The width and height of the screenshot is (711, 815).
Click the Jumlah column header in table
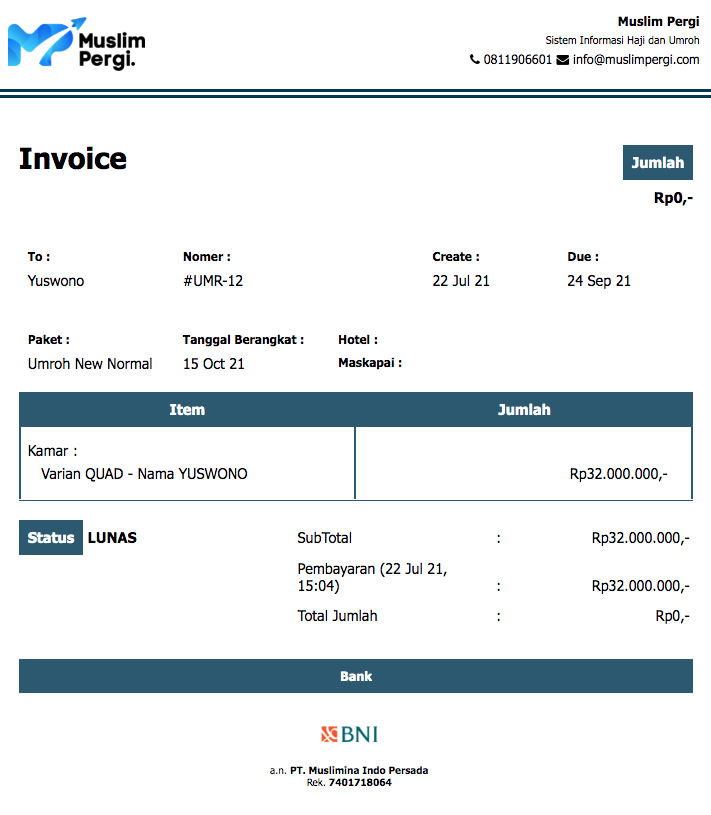pos(524,410)
